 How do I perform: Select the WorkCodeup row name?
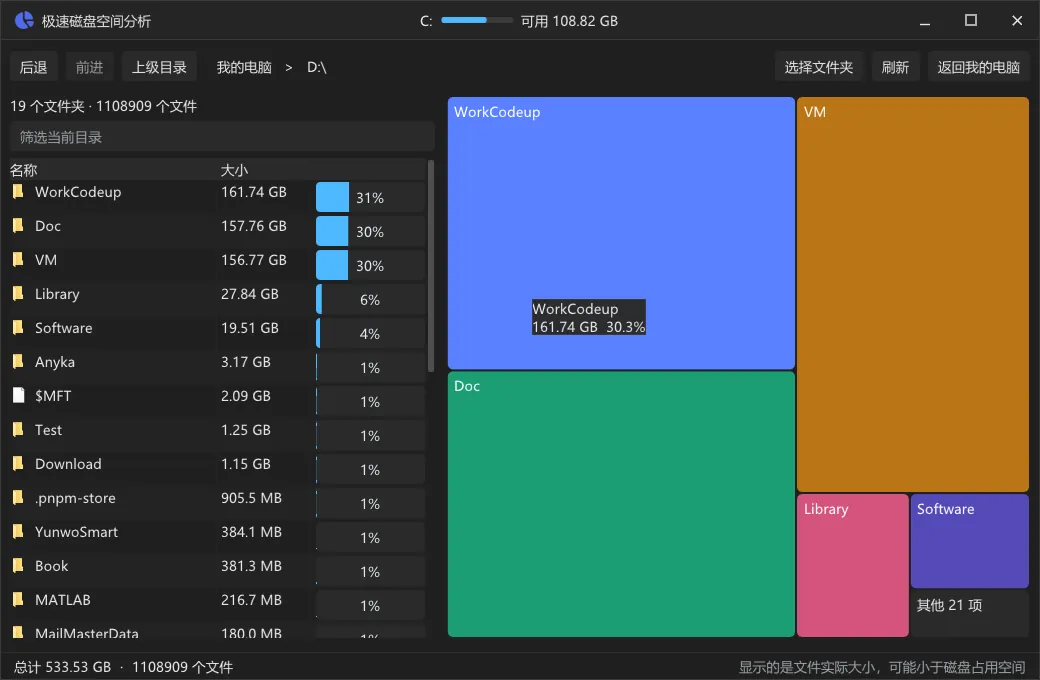point(78,192)
